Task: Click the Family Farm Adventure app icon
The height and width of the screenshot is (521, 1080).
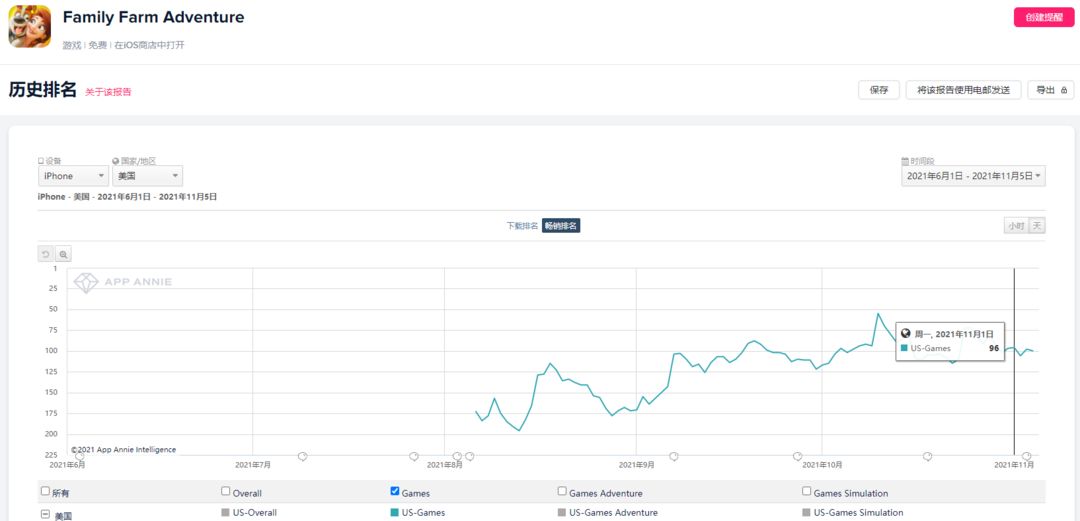Action: point(30,26)
